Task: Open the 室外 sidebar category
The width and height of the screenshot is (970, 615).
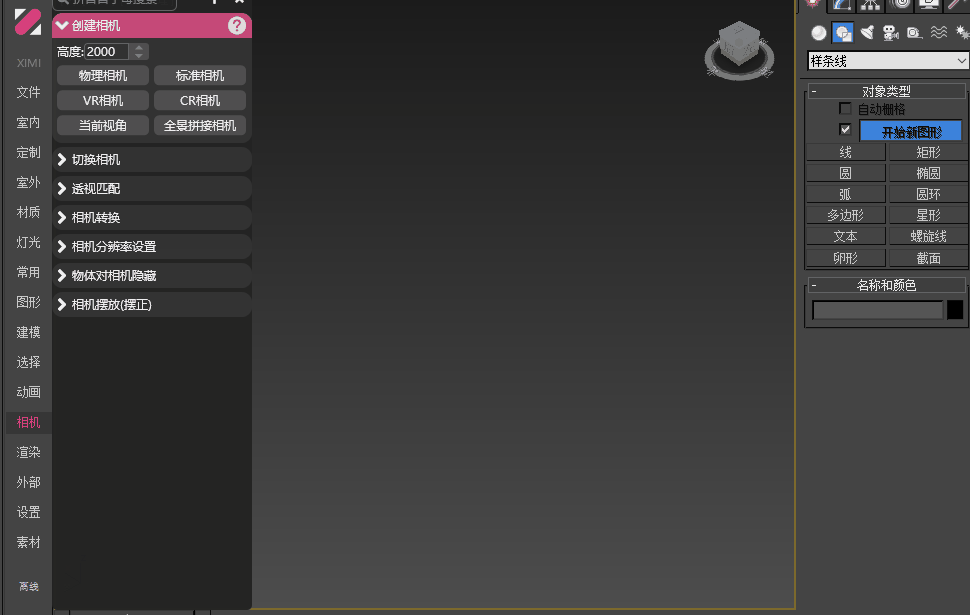Action: coord(28,183)
